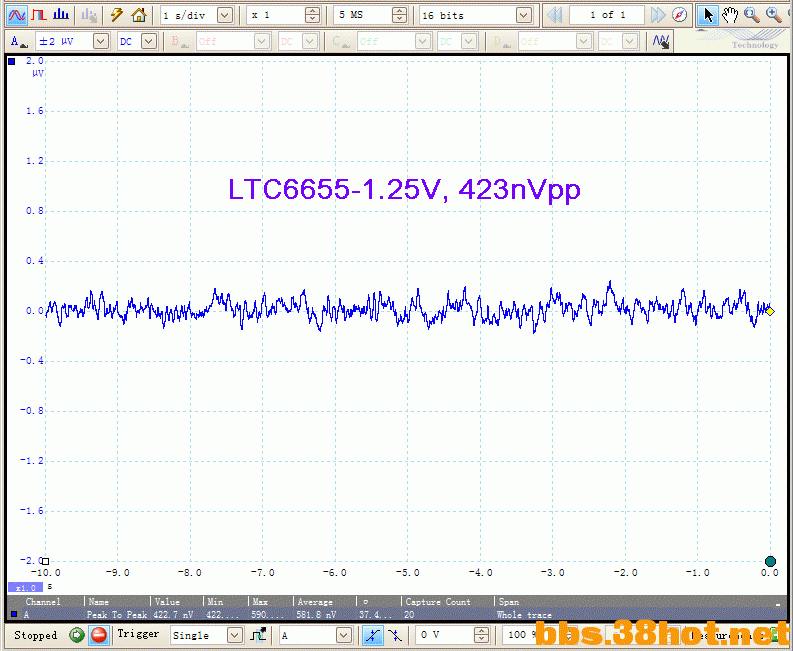Click the x1.0 time axis scale button
The image size is (793, 651).
25,588
